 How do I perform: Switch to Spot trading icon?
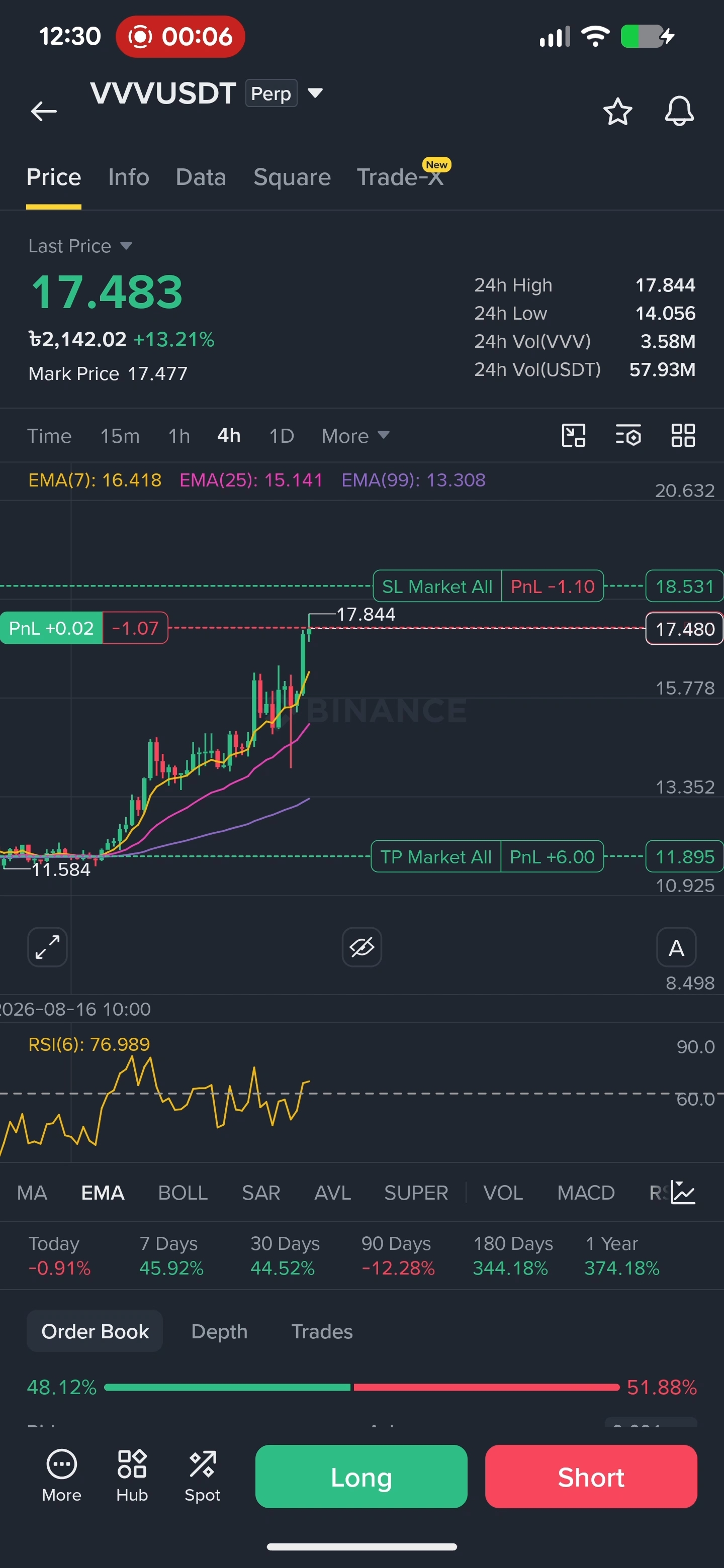click(203, 1476)
